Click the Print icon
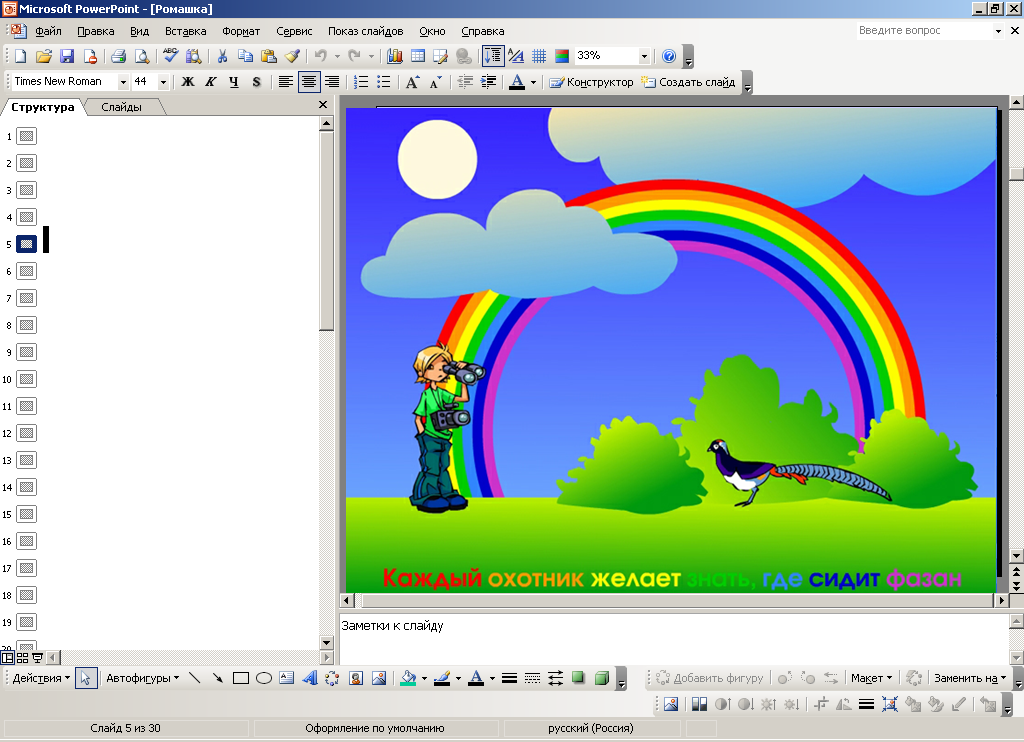Viewport: 1024px width, 742px height. [118, 57]
